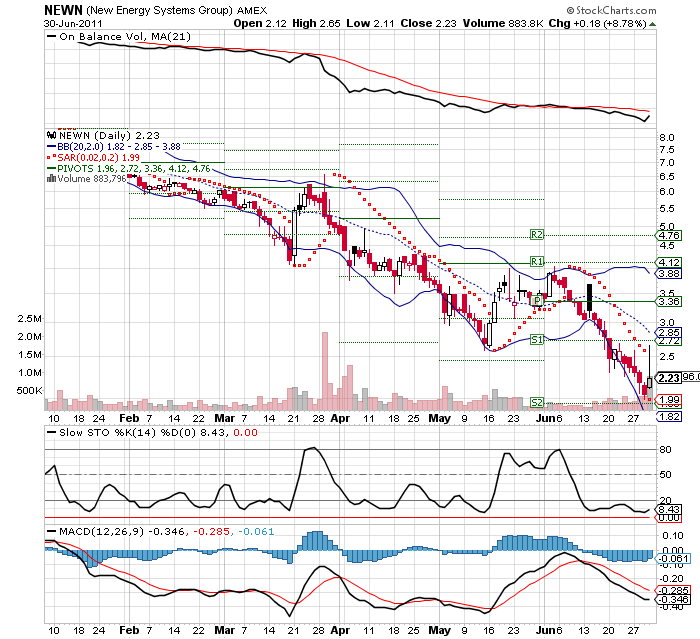
Task: Click the 8.43 stochastic value label
Action: click(669, 510)
